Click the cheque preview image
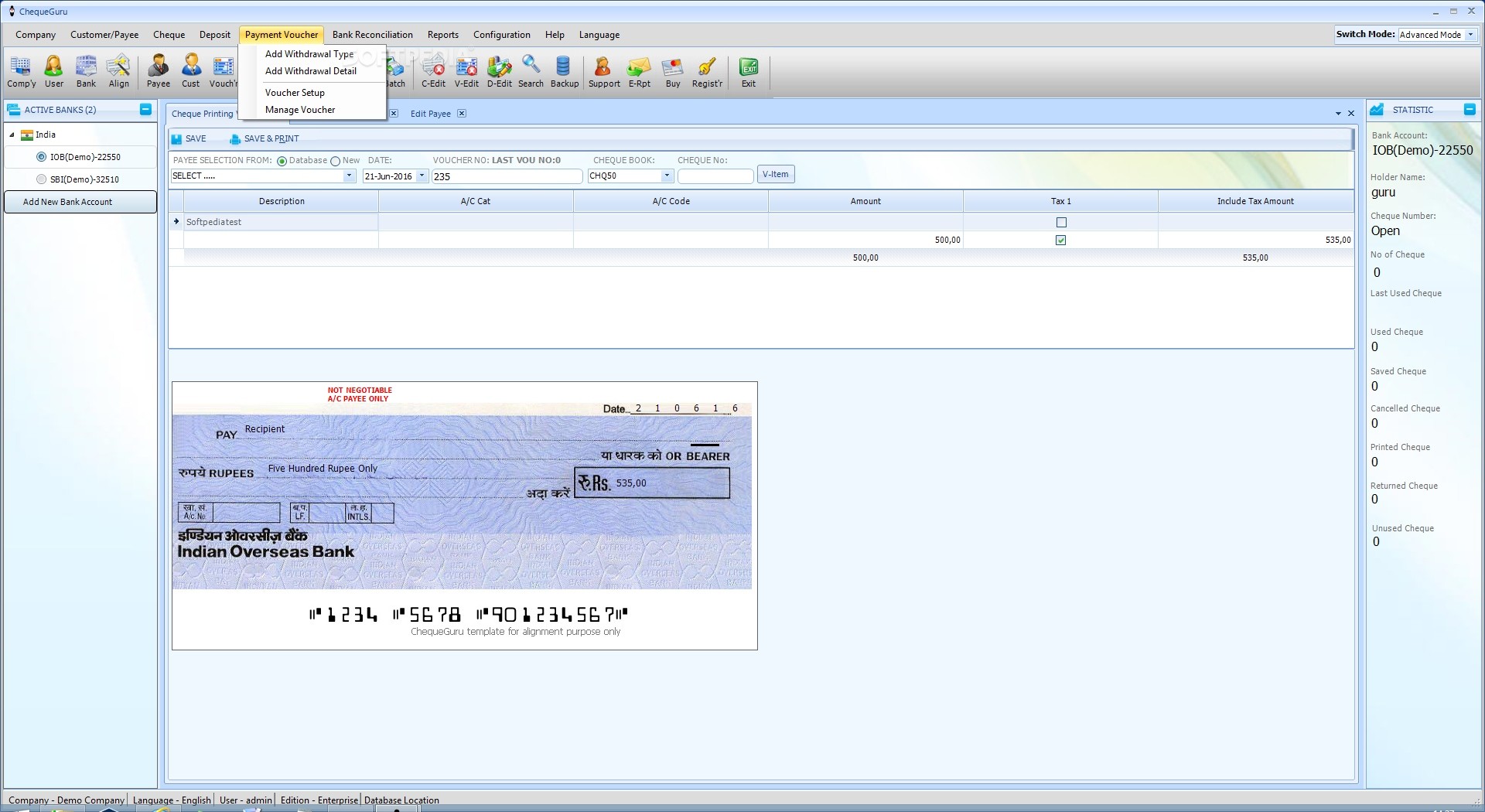Image resolution: width=1485 pixels, height=812 pixels. tap(464, 516)
